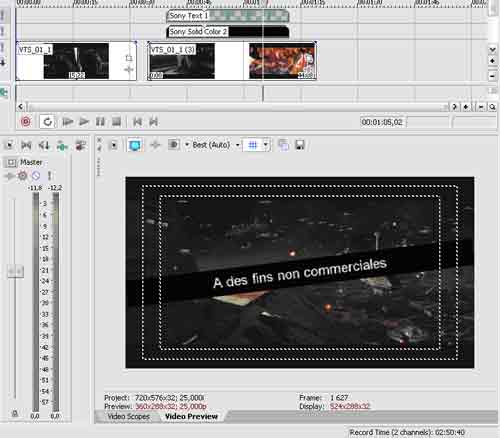Open Video Output FX in preview toolbar
The image size is (500, 438).
click(155, 145)
